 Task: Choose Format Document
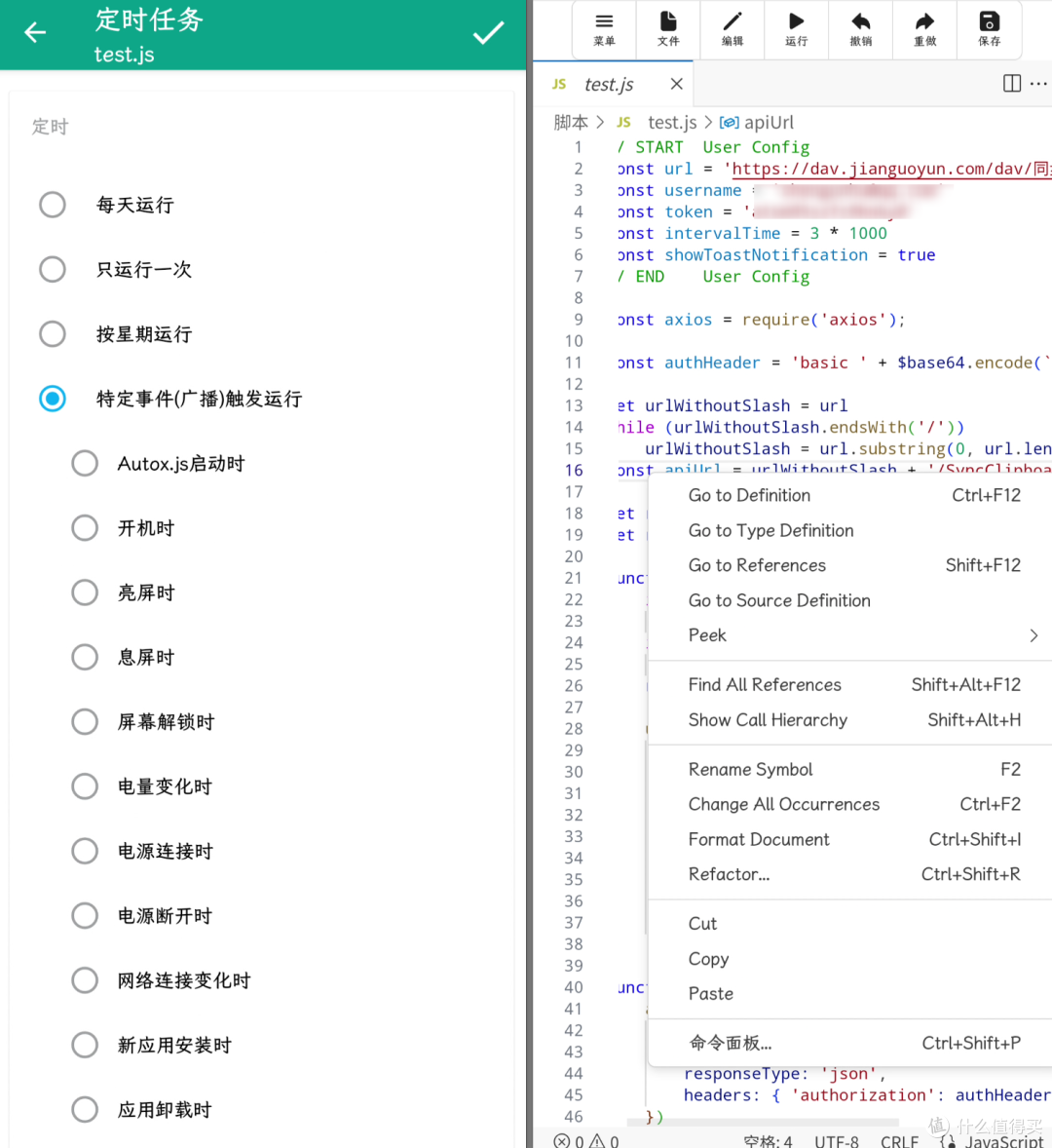point(850,839)
